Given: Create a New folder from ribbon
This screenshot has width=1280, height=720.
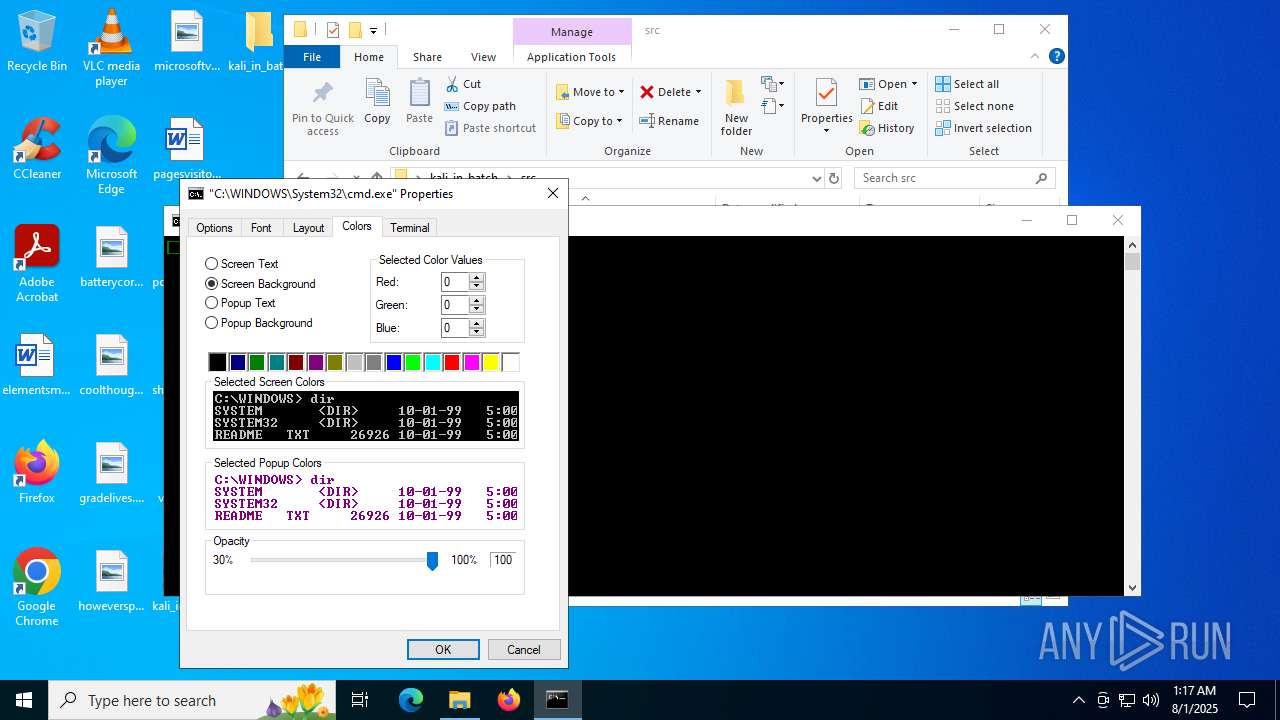Looking at the screenshot, I should pos(736,108).
